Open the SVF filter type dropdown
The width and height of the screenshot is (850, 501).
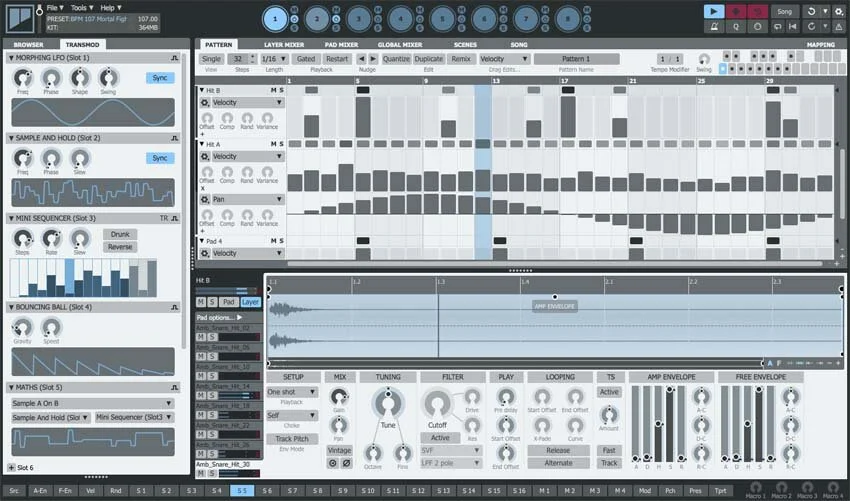451,451
